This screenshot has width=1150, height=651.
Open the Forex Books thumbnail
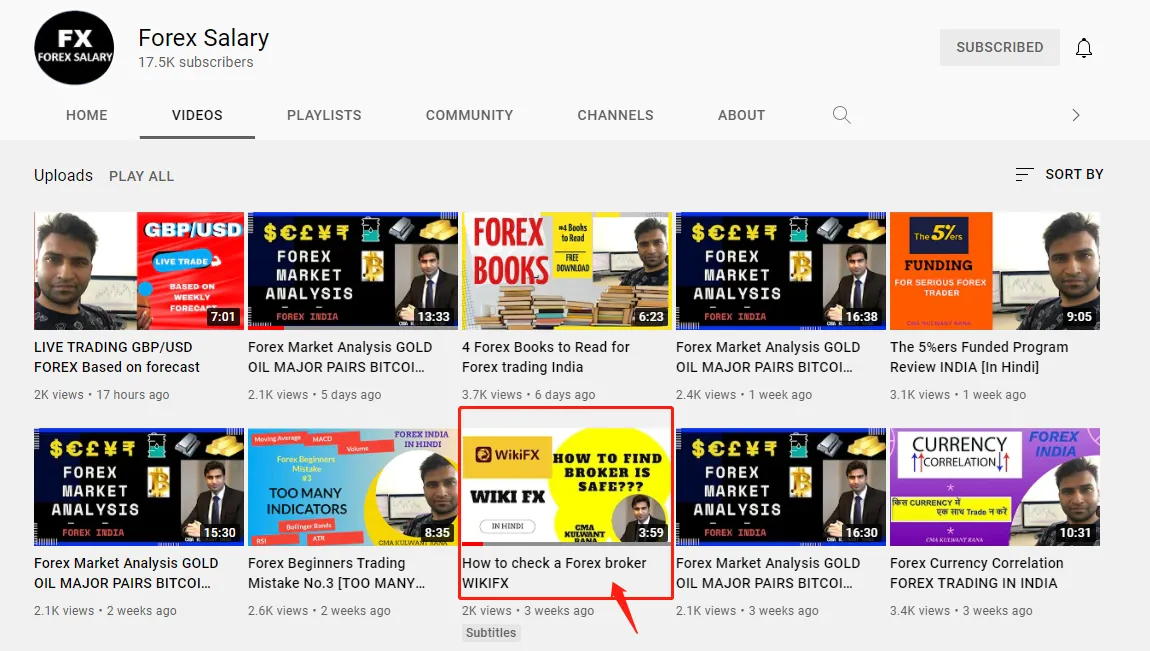pos(567,271)
